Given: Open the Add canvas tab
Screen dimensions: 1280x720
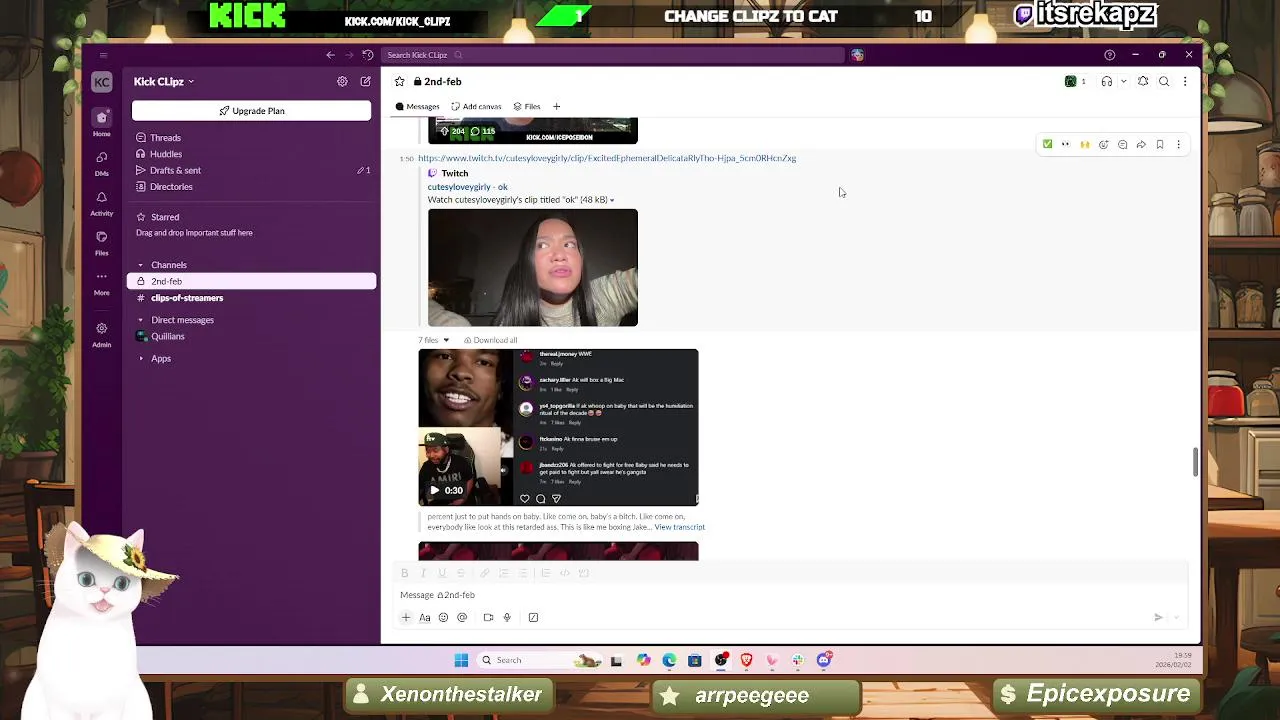Looking at the screenshot, I should pyautogui.click(x=476, y=106).
